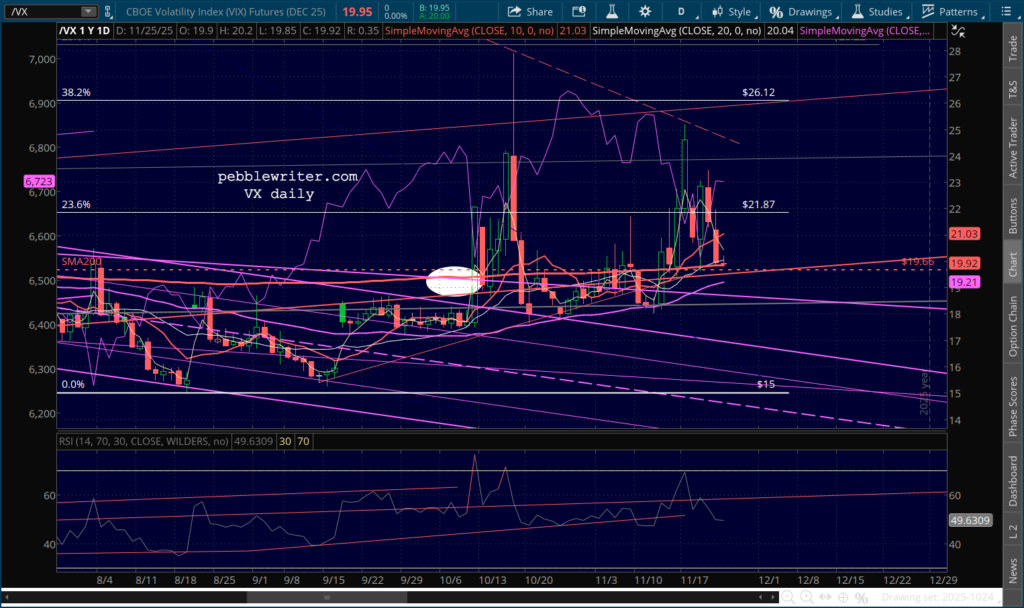Click the Share button

click(x=530, y=12)
